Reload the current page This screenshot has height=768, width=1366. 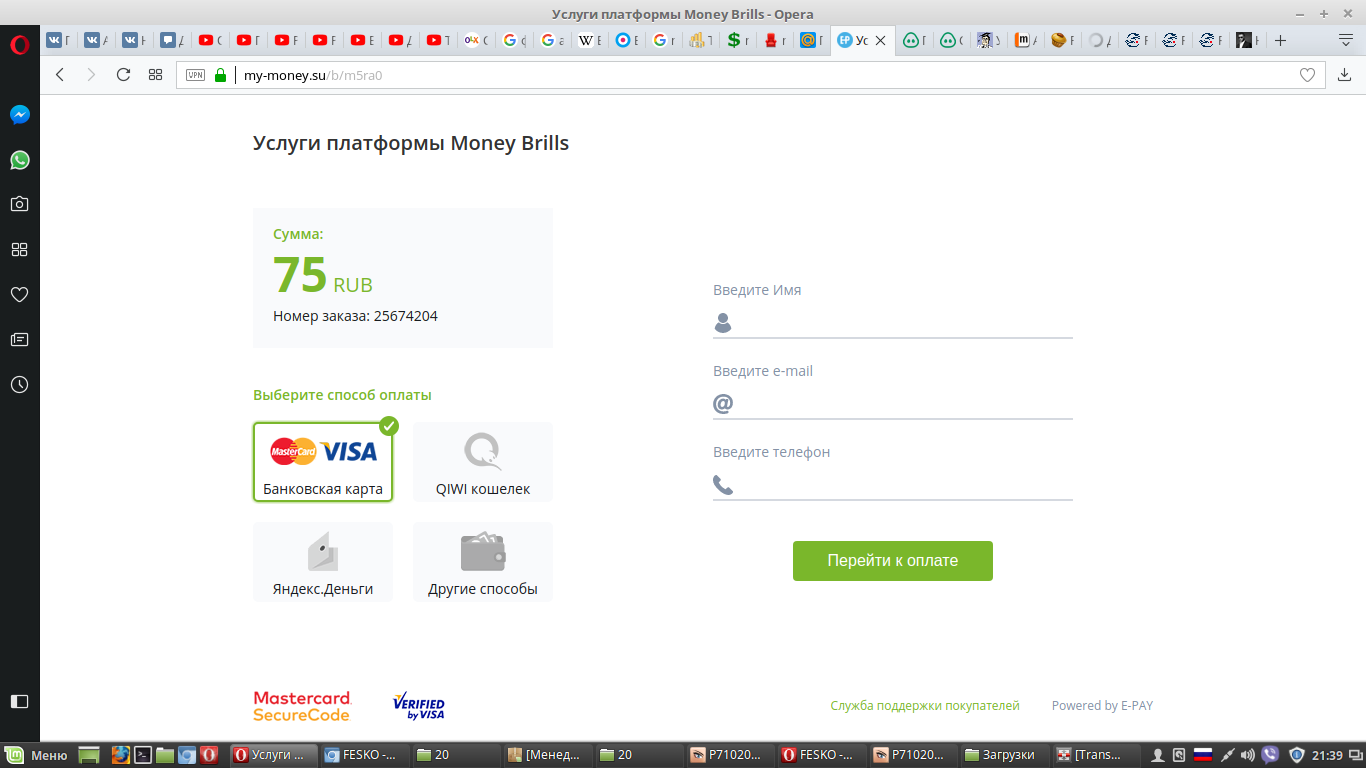tap(124, 75)
